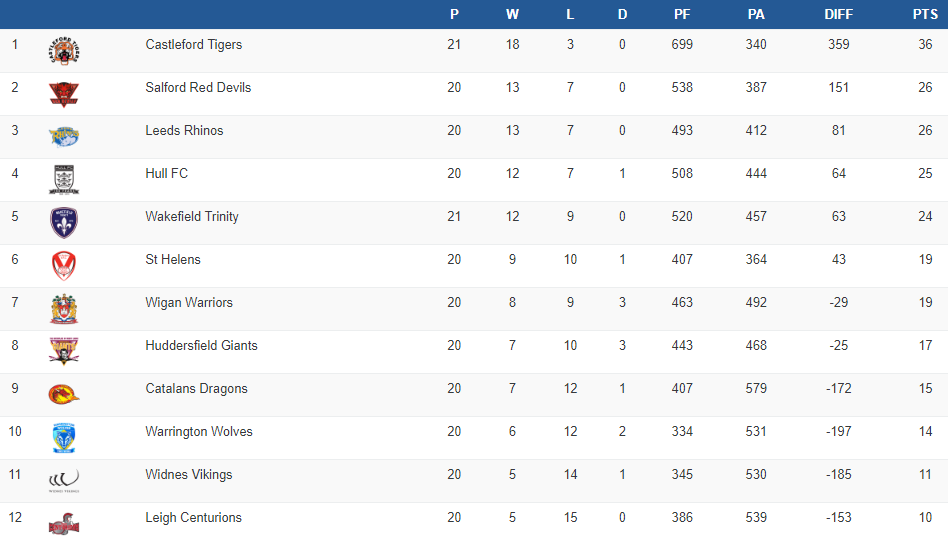
Task: Open the Leigh Centurions badge
Action: point(64,524)
